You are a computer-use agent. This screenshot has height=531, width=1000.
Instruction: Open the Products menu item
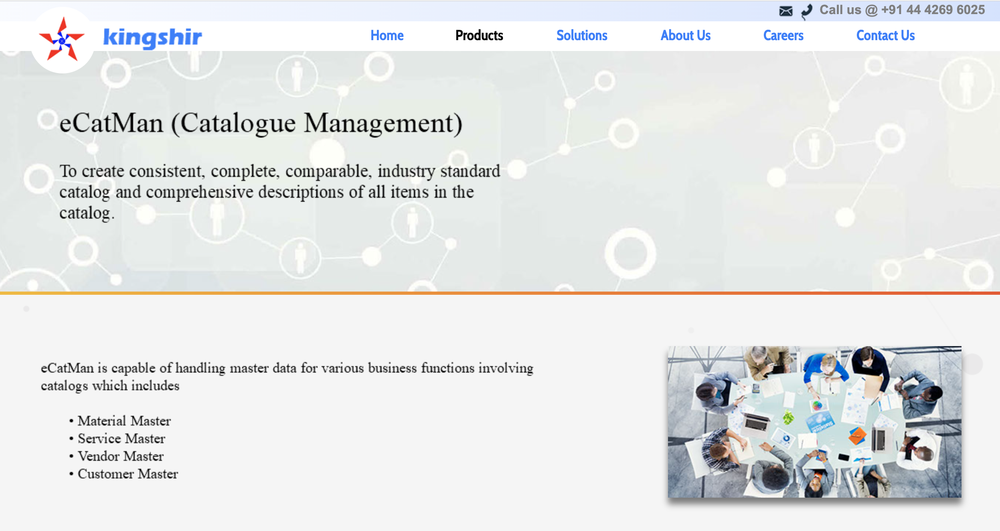click(x=479, y=36)
